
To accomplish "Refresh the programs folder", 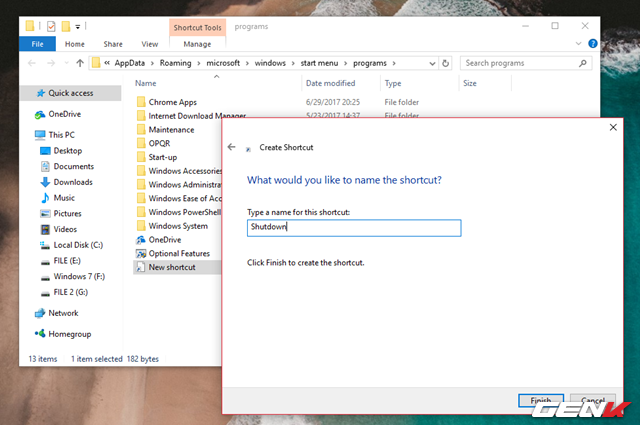I will [445, 63].
